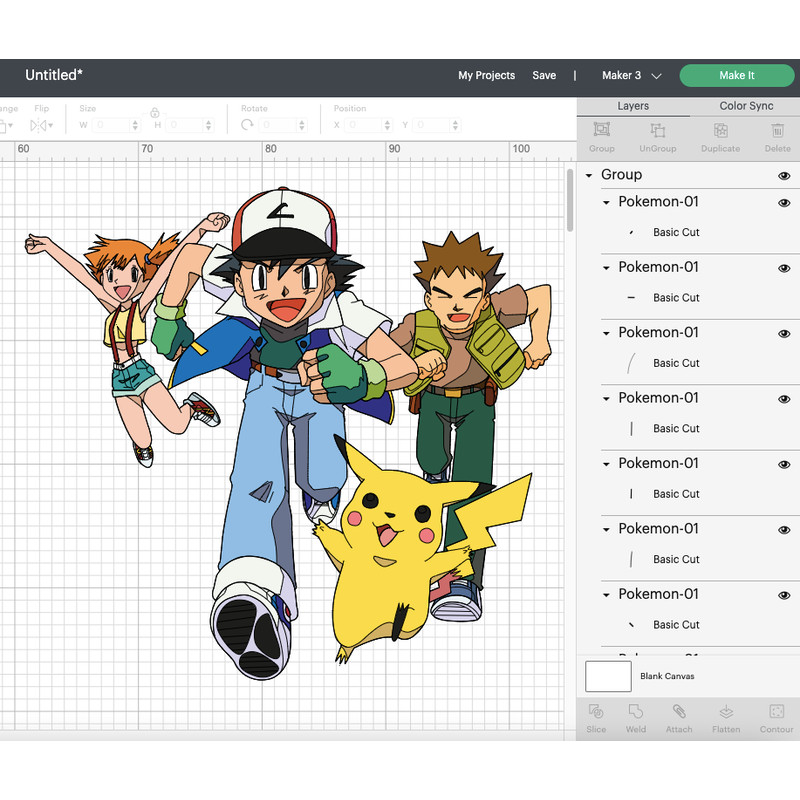Hide the topmost Pokemon-01 layer

pyautogui.click(x=786, y=202)
